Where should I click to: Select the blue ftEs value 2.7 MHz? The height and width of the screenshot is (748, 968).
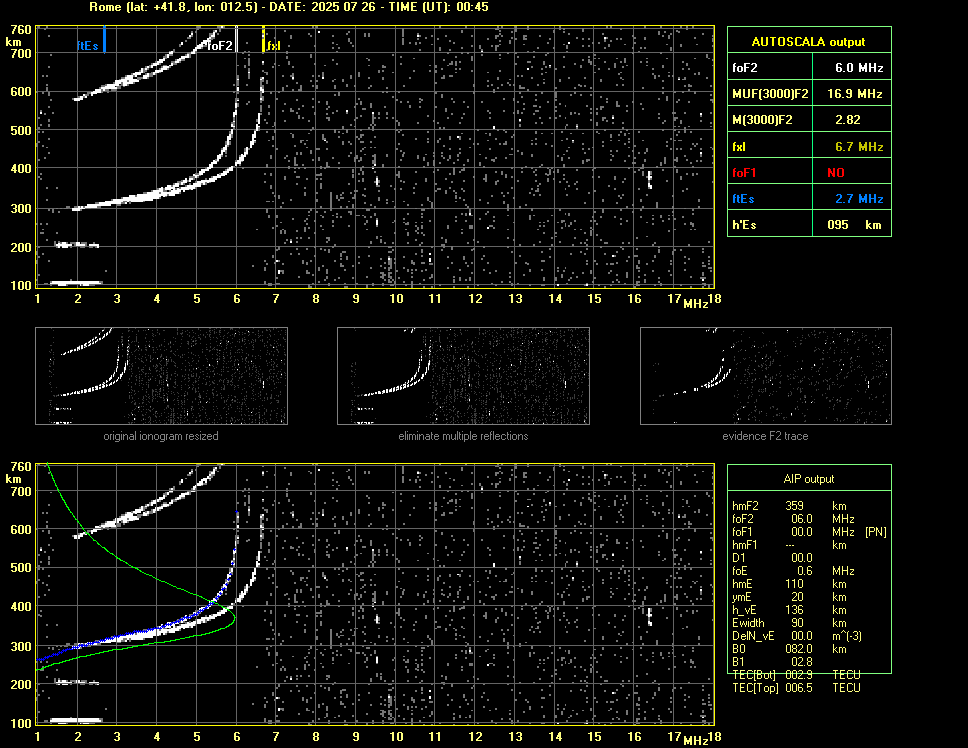(859, 199)
